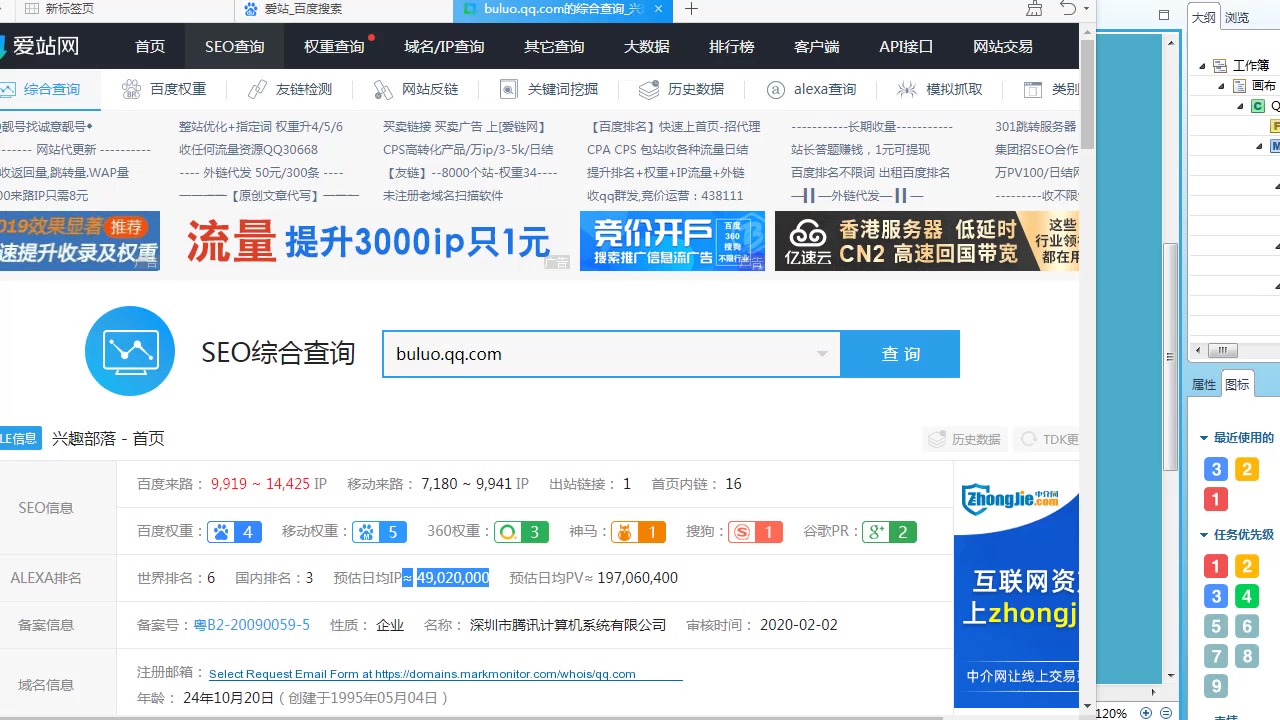The image size is (1280, 720).
Task: Collapse the 工作簿 tree node
Action: (x=1203, y=66)
